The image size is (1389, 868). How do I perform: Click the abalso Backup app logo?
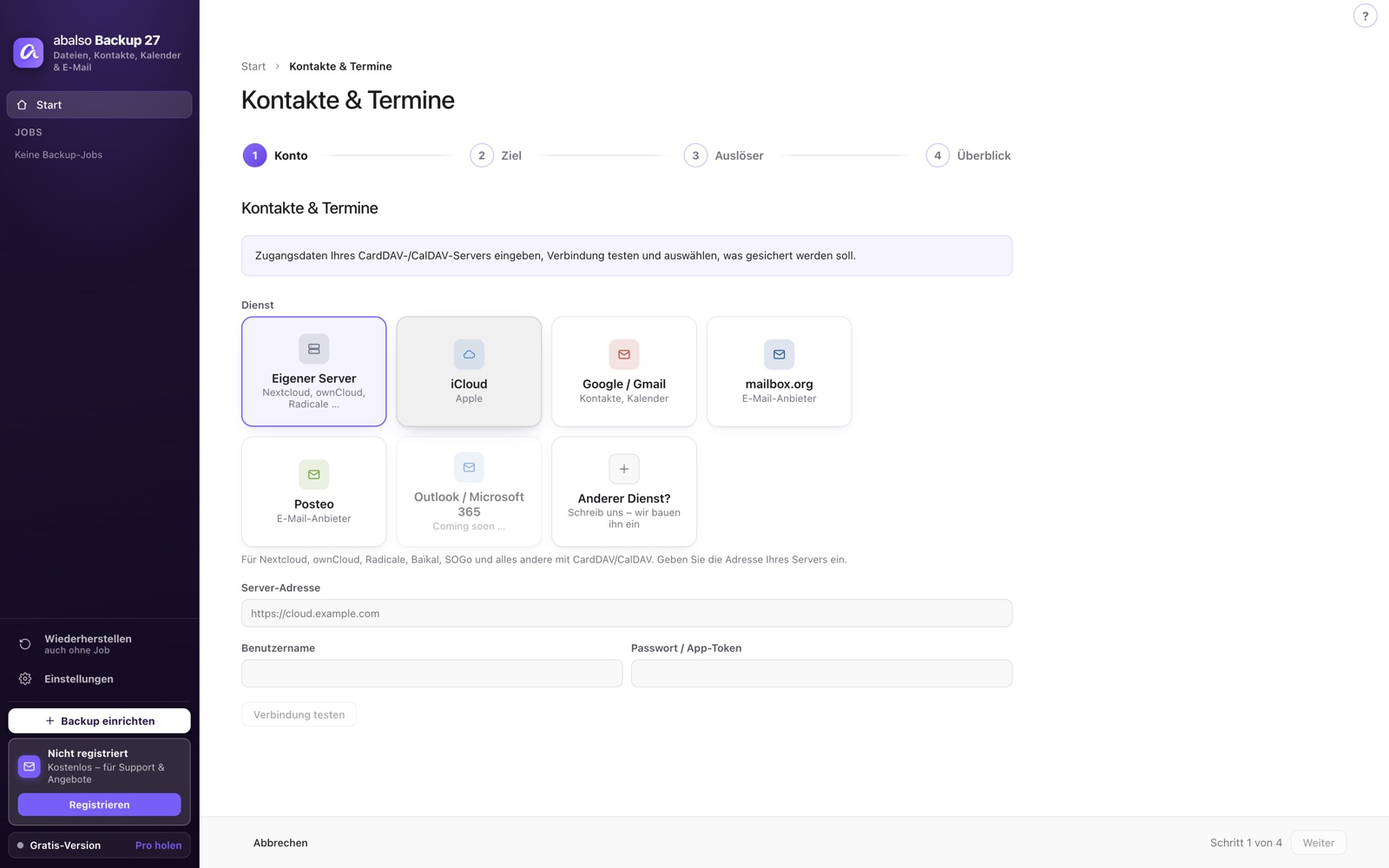(x=29, y=52)
